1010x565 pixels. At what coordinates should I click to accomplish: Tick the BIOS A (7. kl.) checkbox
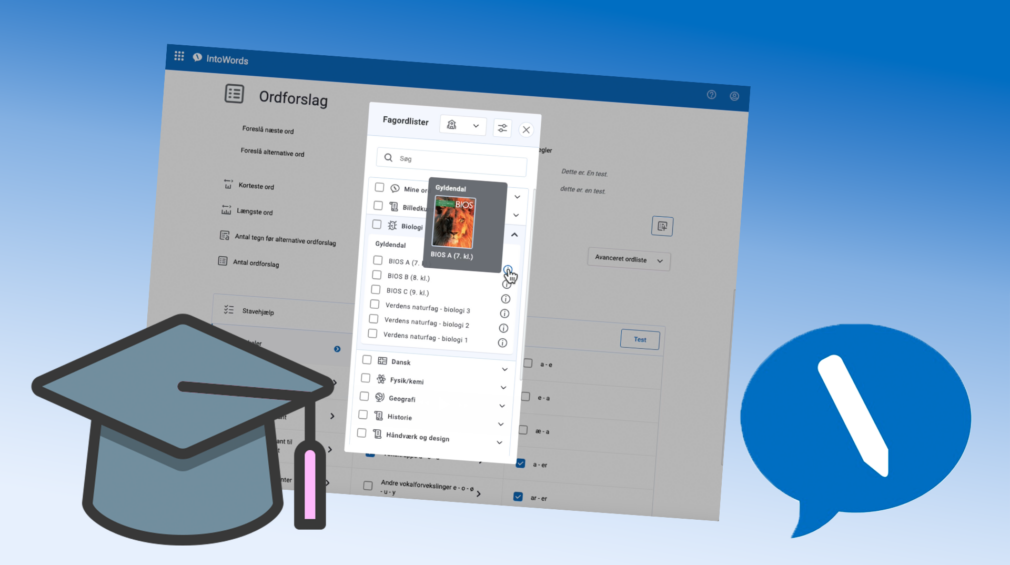tap(378, 260)
